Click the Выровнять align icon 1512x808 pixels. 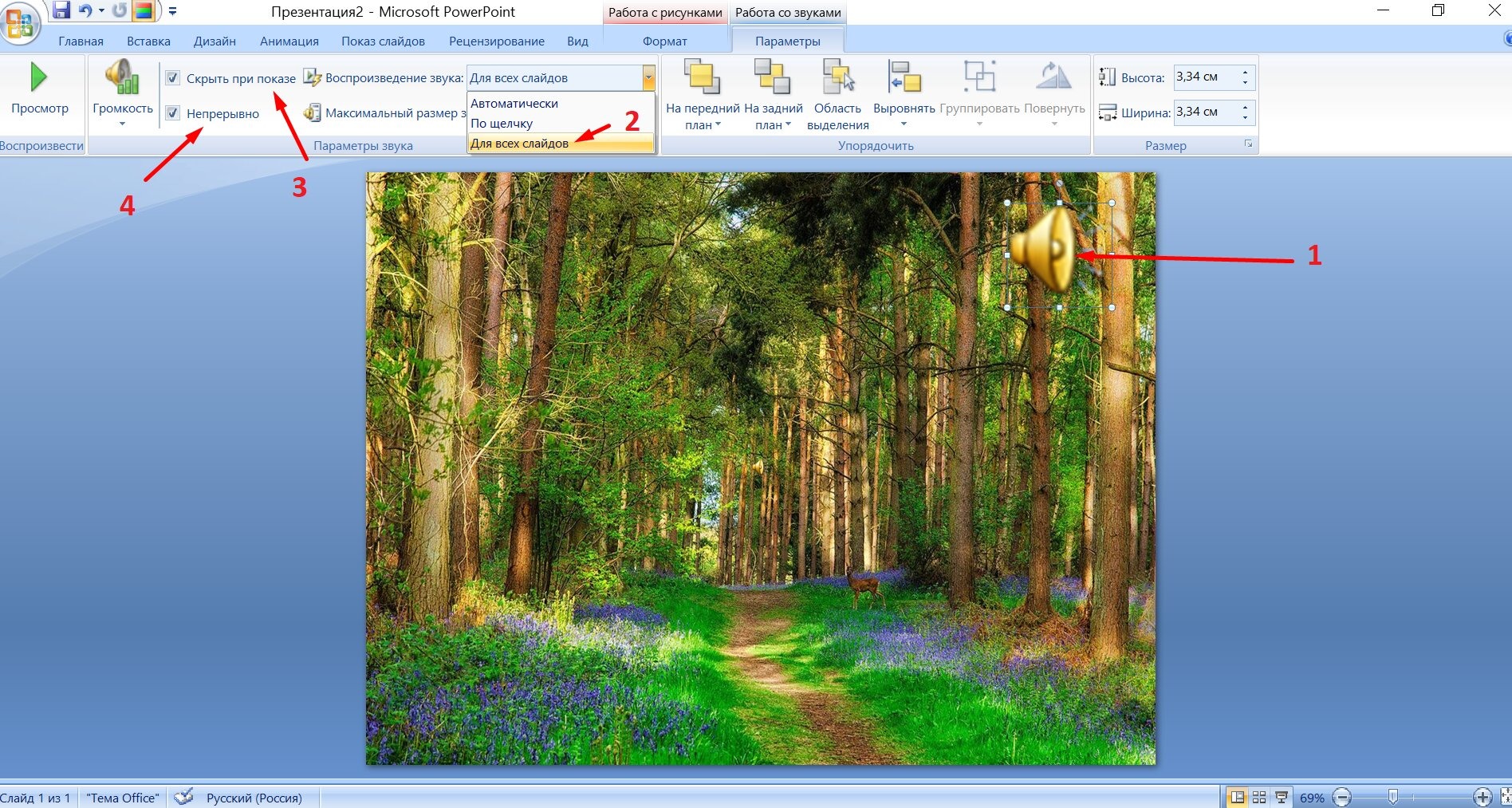pyautogui.click(x=904, y=77)
